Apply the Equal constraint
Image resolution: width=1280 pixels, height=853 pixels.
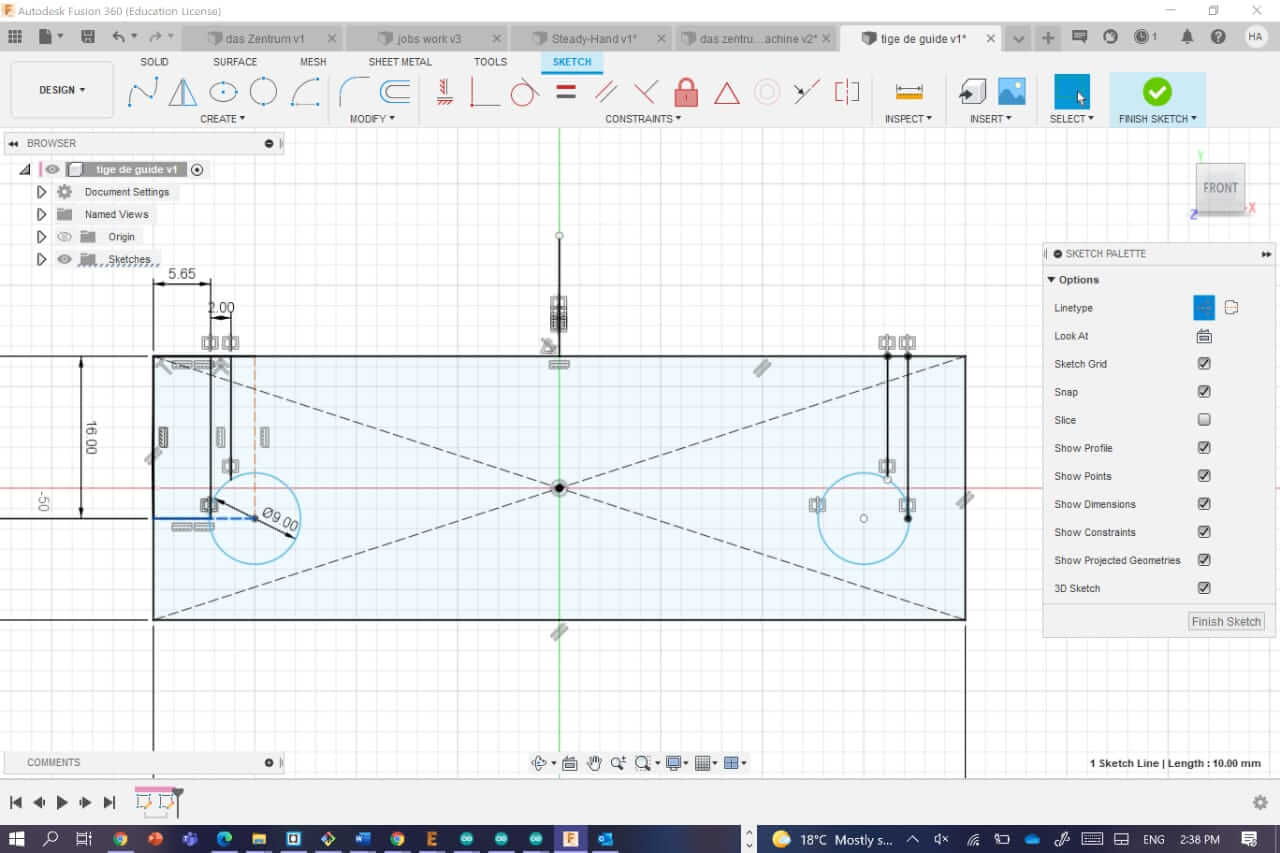(566, 92)
